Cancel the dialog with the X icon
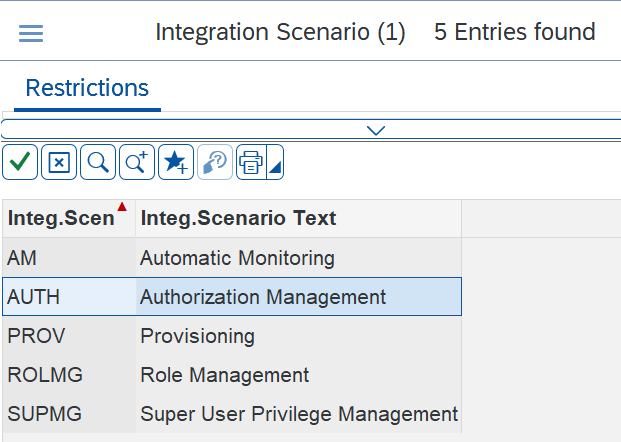The image size is (621, 442). (x=59, y=162)
